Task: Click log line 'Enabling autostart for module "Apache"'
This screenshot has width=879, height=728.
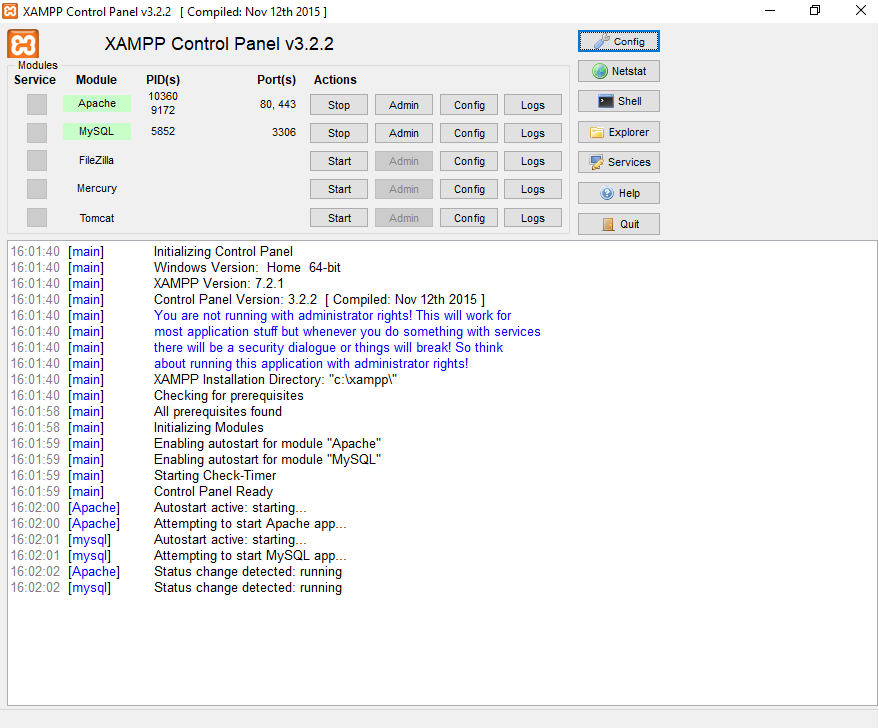Action: pos(267,443)
